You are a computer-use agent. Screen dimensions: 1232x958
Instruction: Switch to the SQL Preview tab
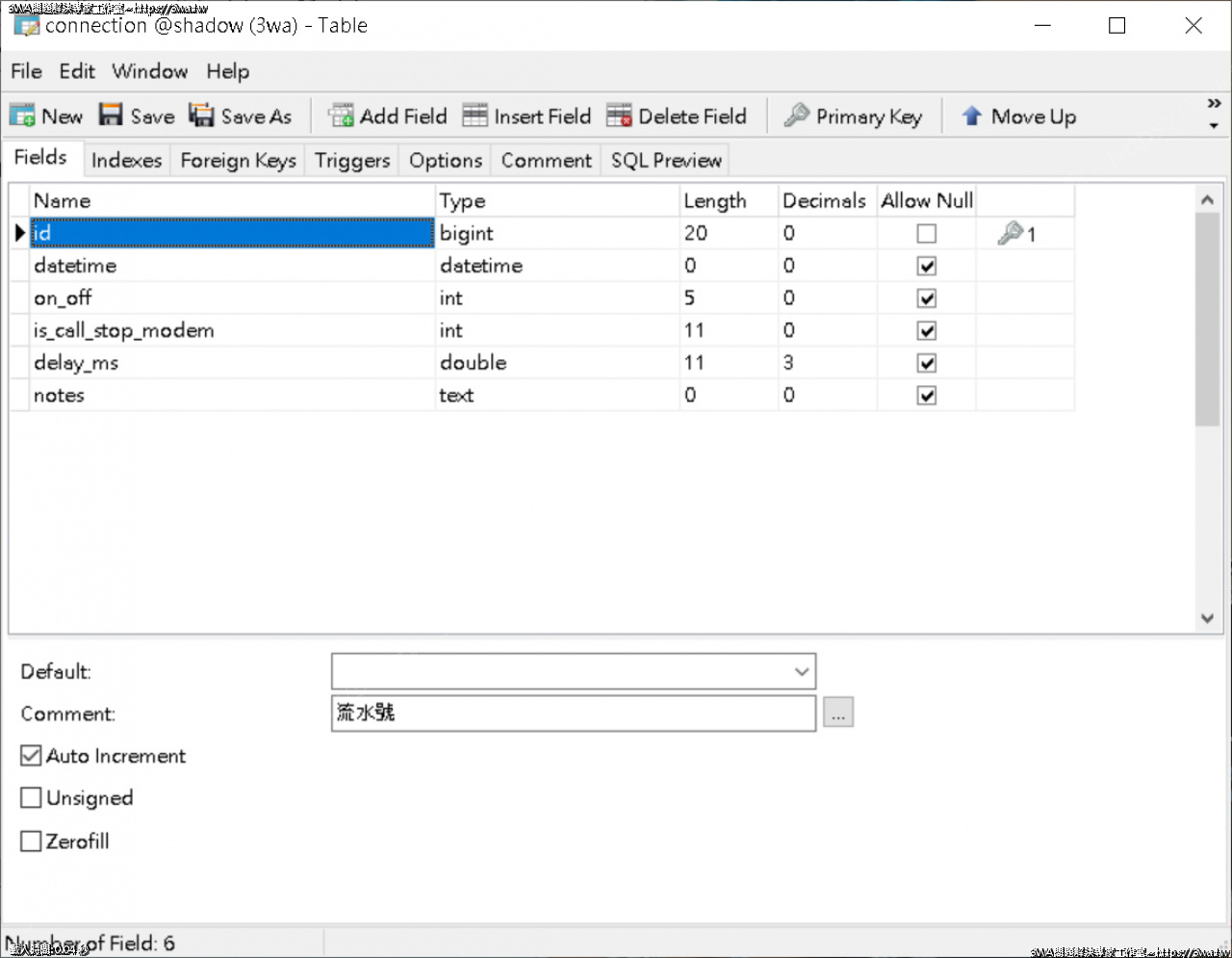point(665,161)
